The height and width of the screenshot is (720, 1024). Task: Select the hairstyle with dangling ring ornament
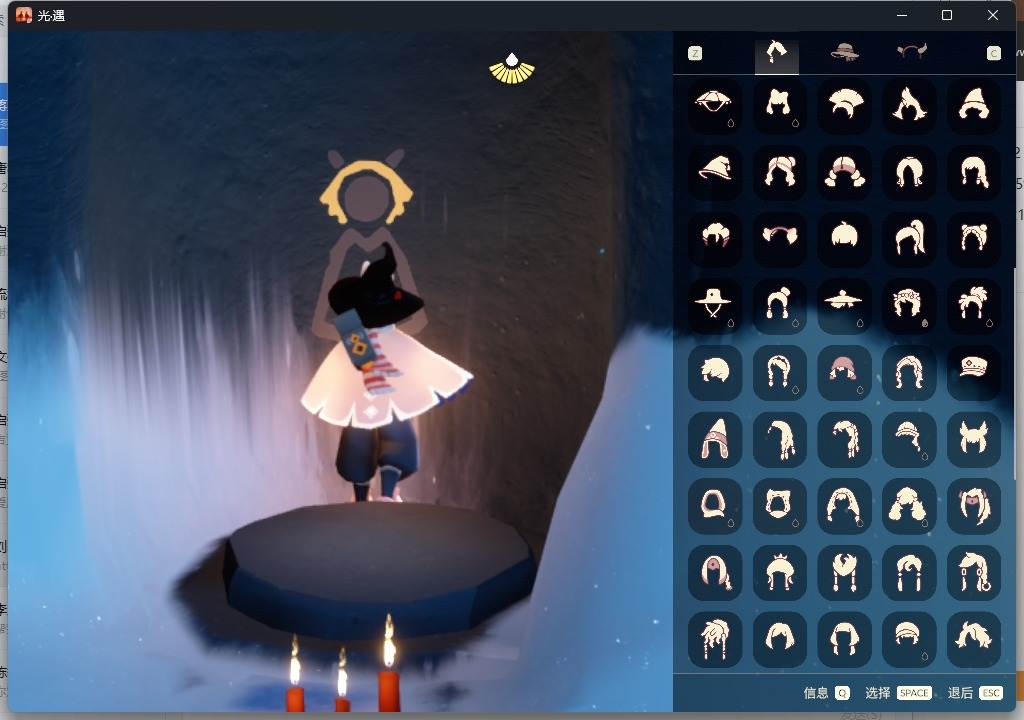point(974,573)
